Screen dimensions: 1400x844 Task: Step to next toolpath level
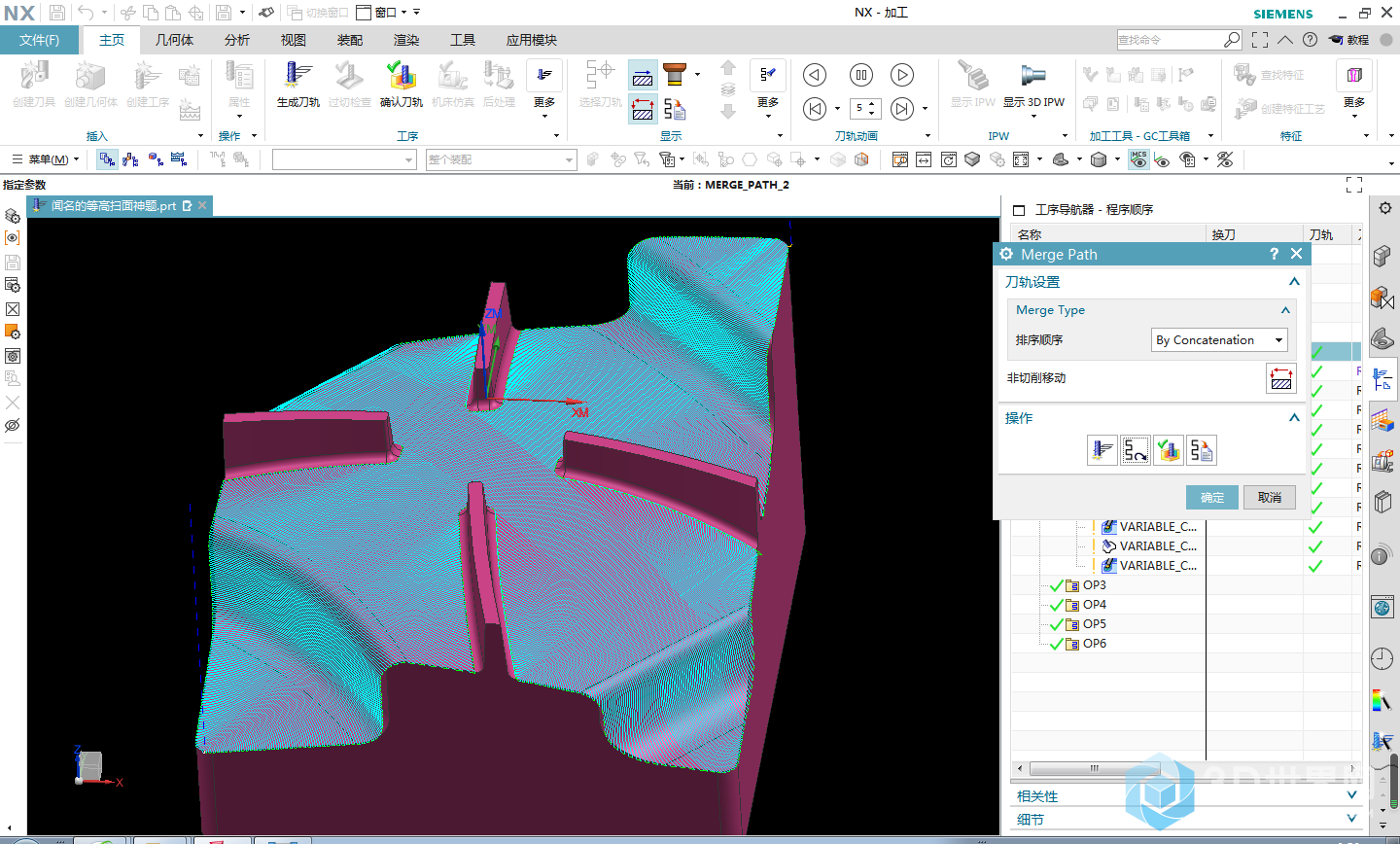coord(902,109)
